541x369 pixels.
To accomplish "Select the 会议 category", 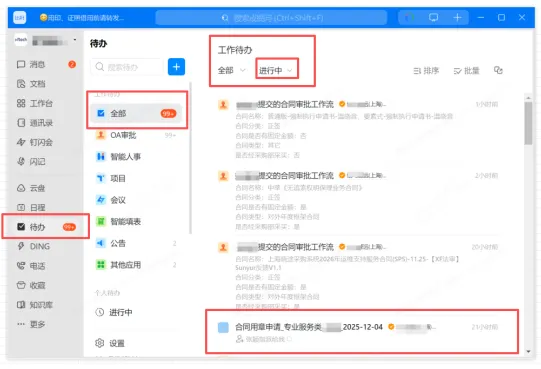I will pos(136,200).
